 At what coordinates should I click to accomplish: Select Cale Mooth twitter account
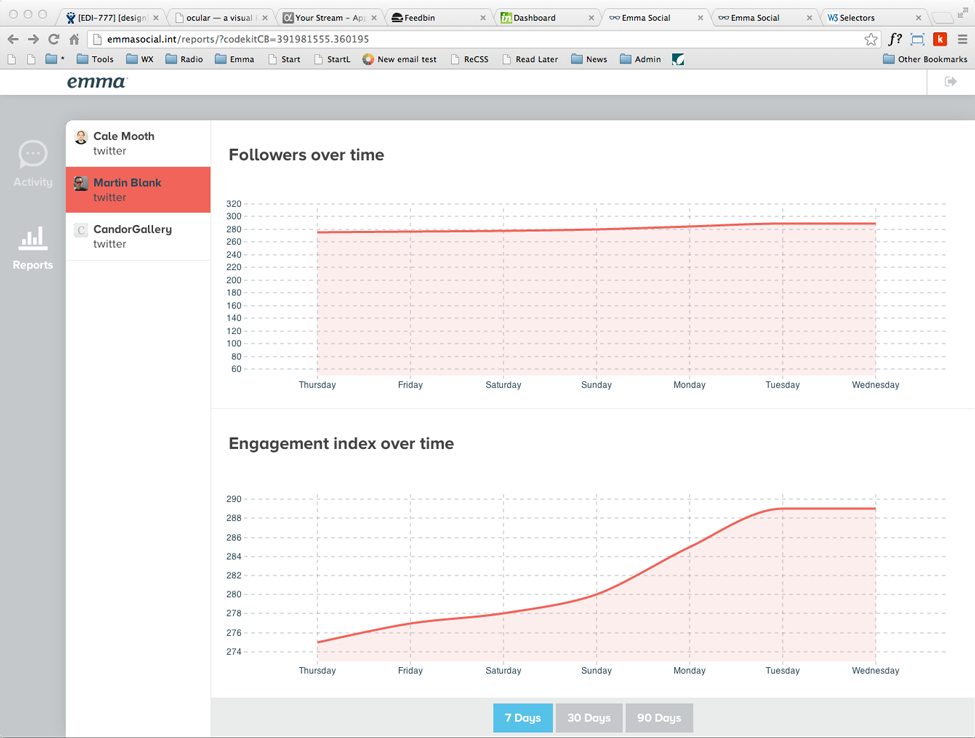(138, 143)
